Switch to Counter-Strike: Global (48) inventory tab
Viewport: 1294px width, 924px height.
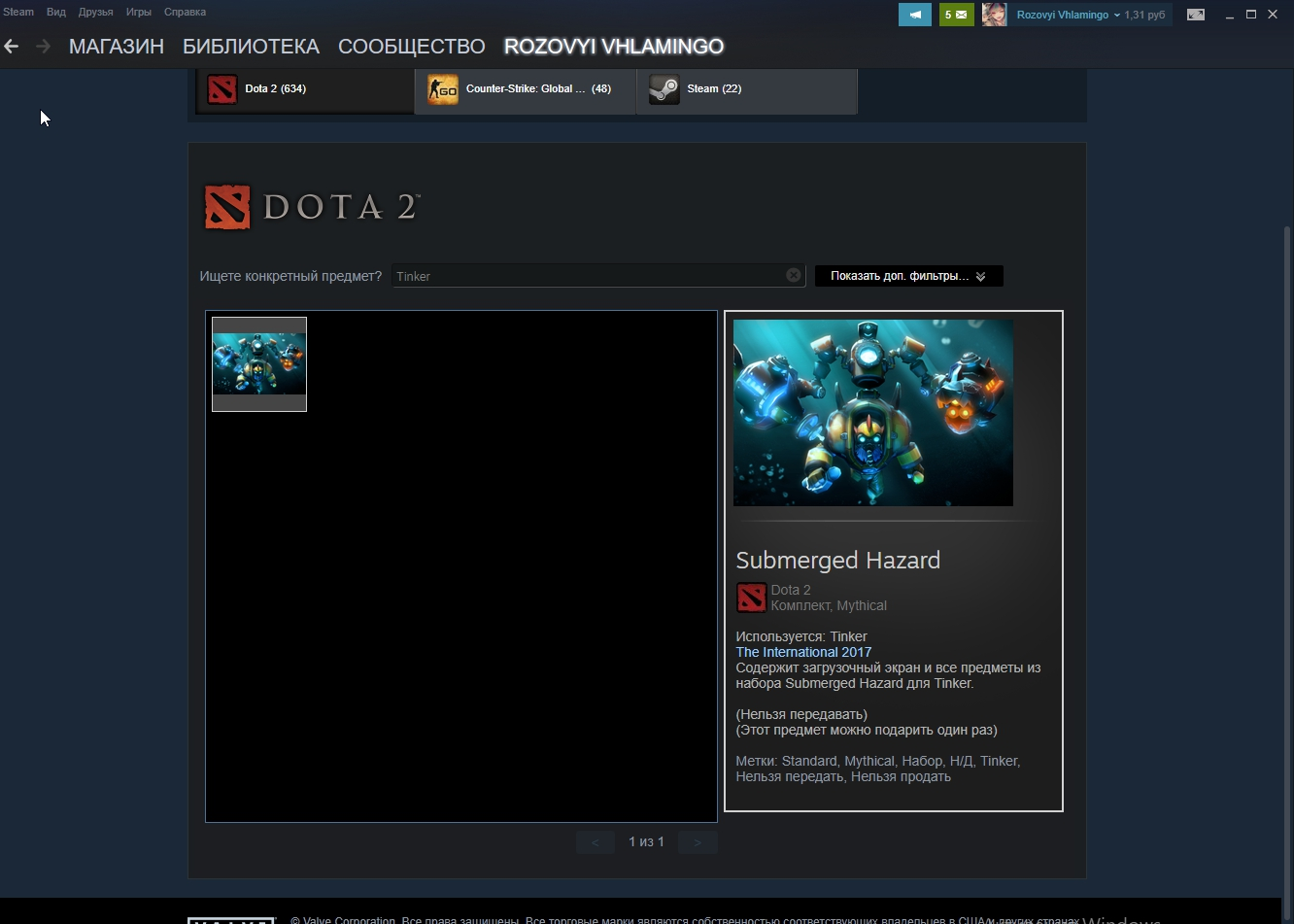coord(526,89)
